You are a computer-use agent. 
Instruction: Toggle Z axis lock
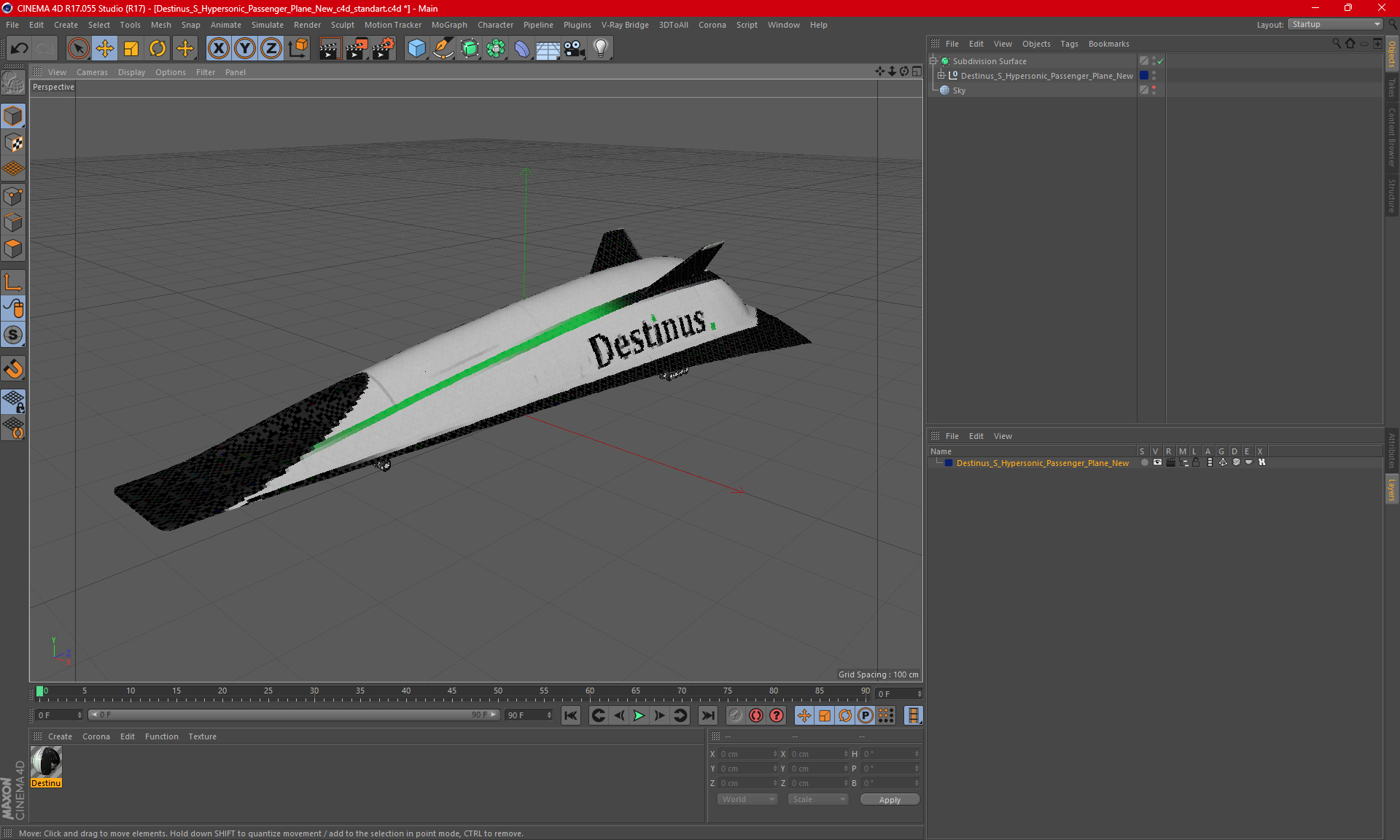(271, 49)
